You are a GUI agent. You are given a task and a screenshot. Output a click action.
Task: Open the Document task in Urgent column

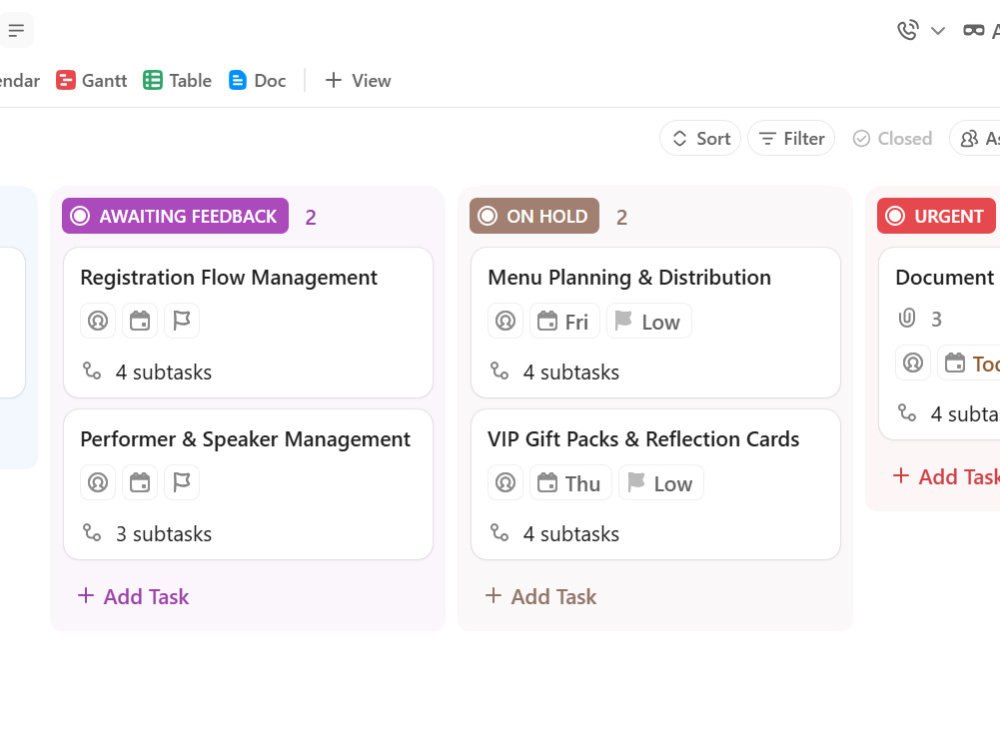[x=946, y=277]
